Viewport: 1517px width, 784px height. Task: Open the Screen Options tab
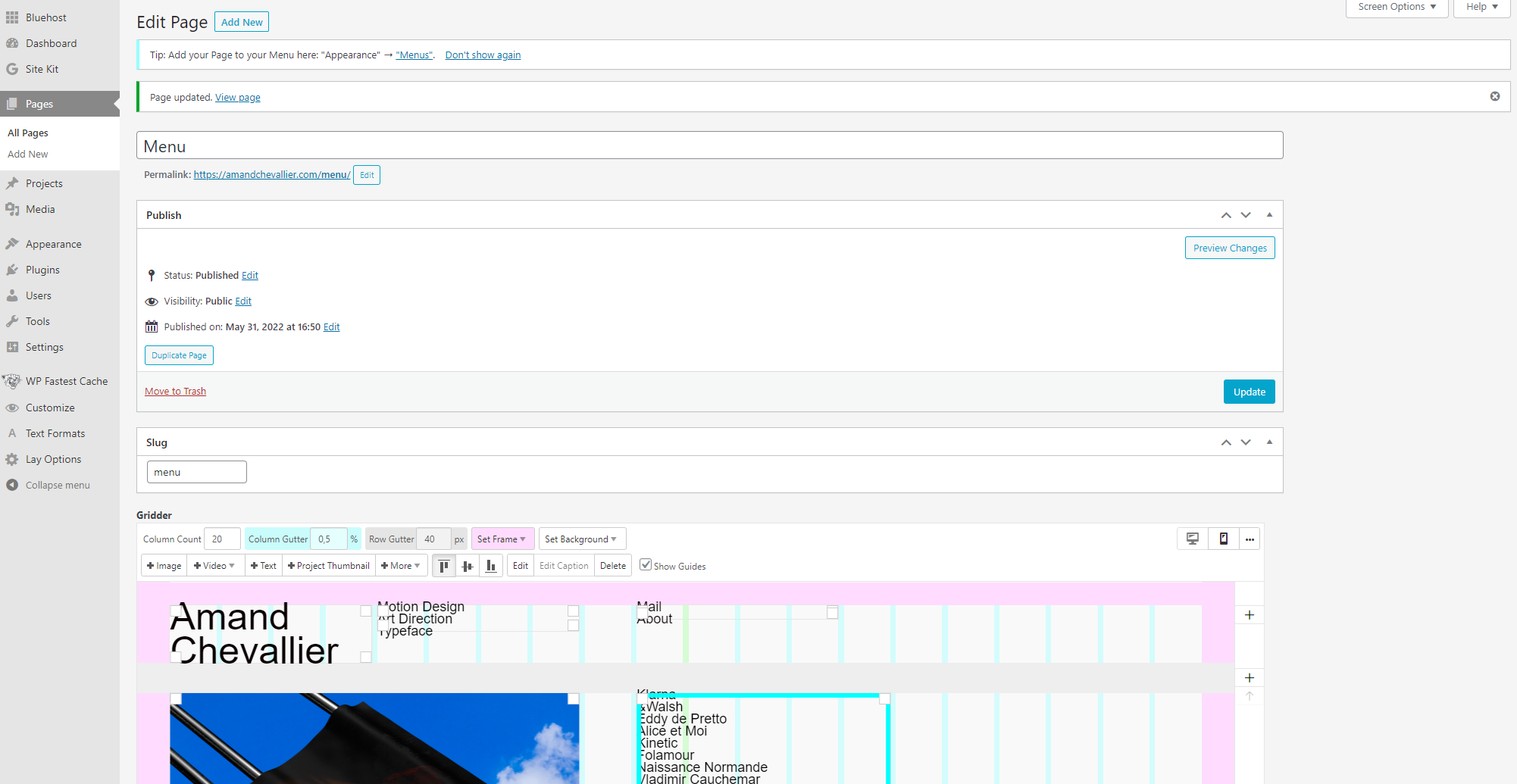[1396, 7]
